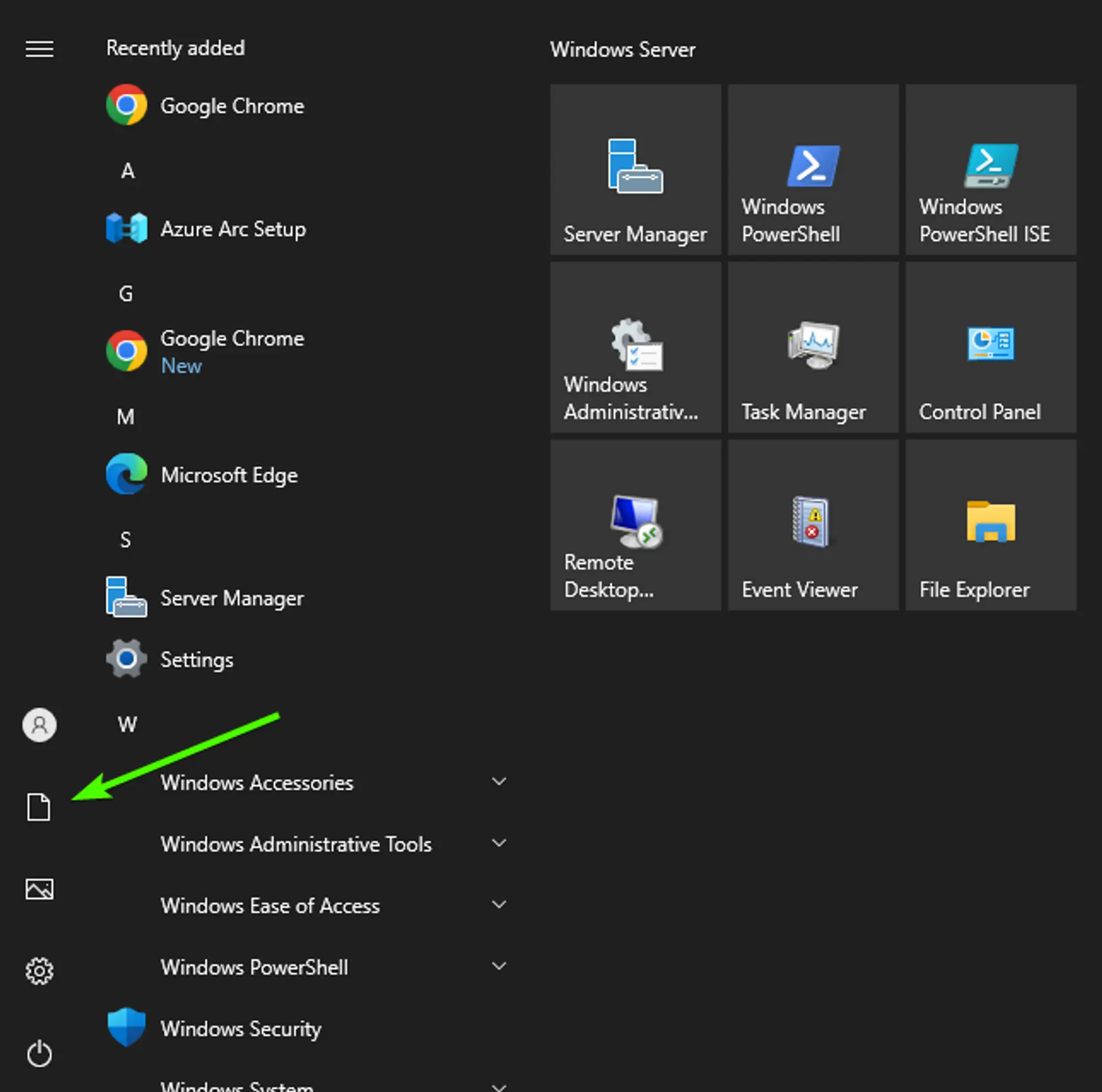Launch Remote Desktop Connection tile
This screenshot has width=1102, height=1092.
click(x=635, y=524)
